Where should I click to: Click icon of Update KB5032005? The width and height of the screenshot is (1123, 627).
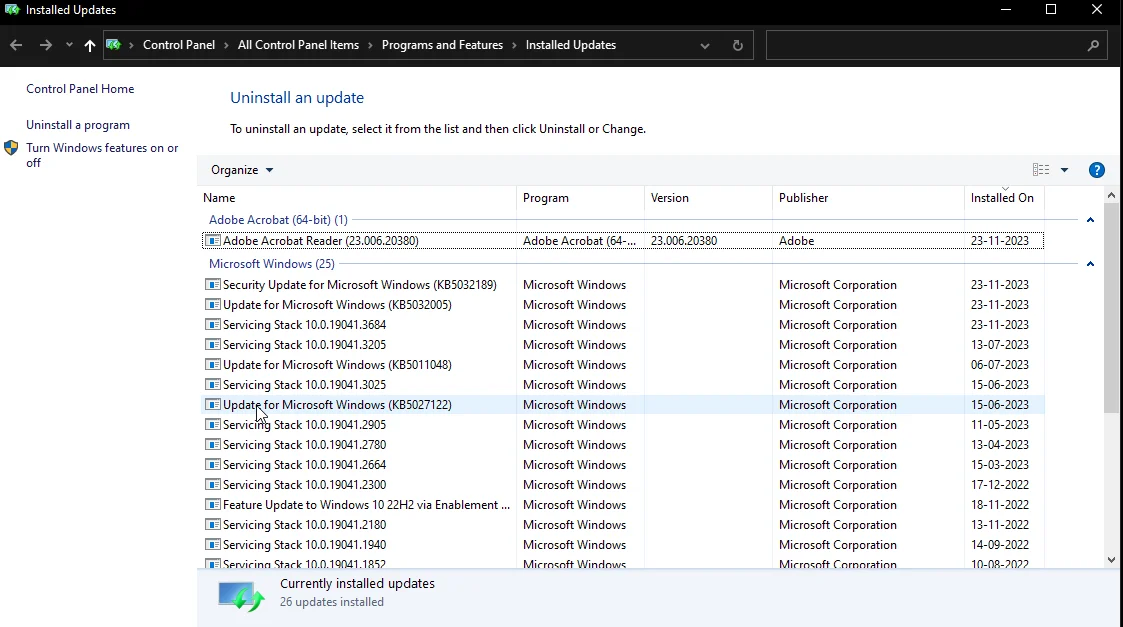coord(213,305)
